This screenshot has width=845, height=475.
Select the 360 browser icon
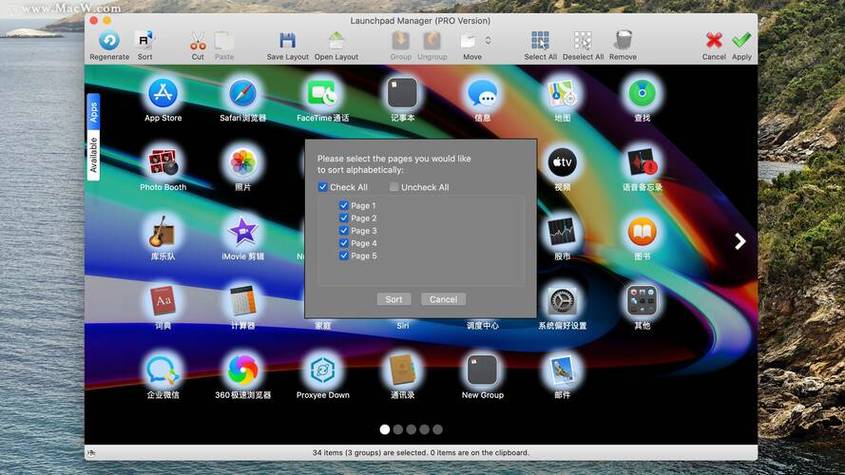click(x=243, y=370)
